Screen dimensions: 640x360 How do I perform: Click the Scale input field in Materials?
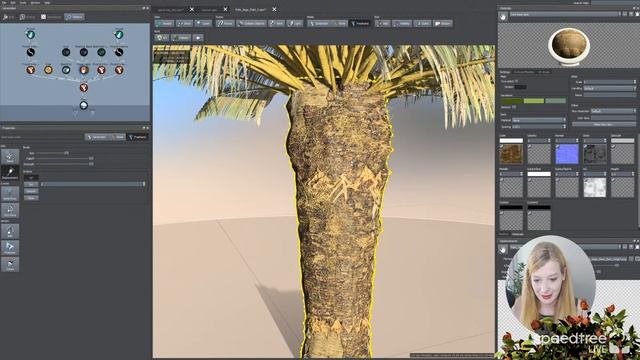pos(609,82)
